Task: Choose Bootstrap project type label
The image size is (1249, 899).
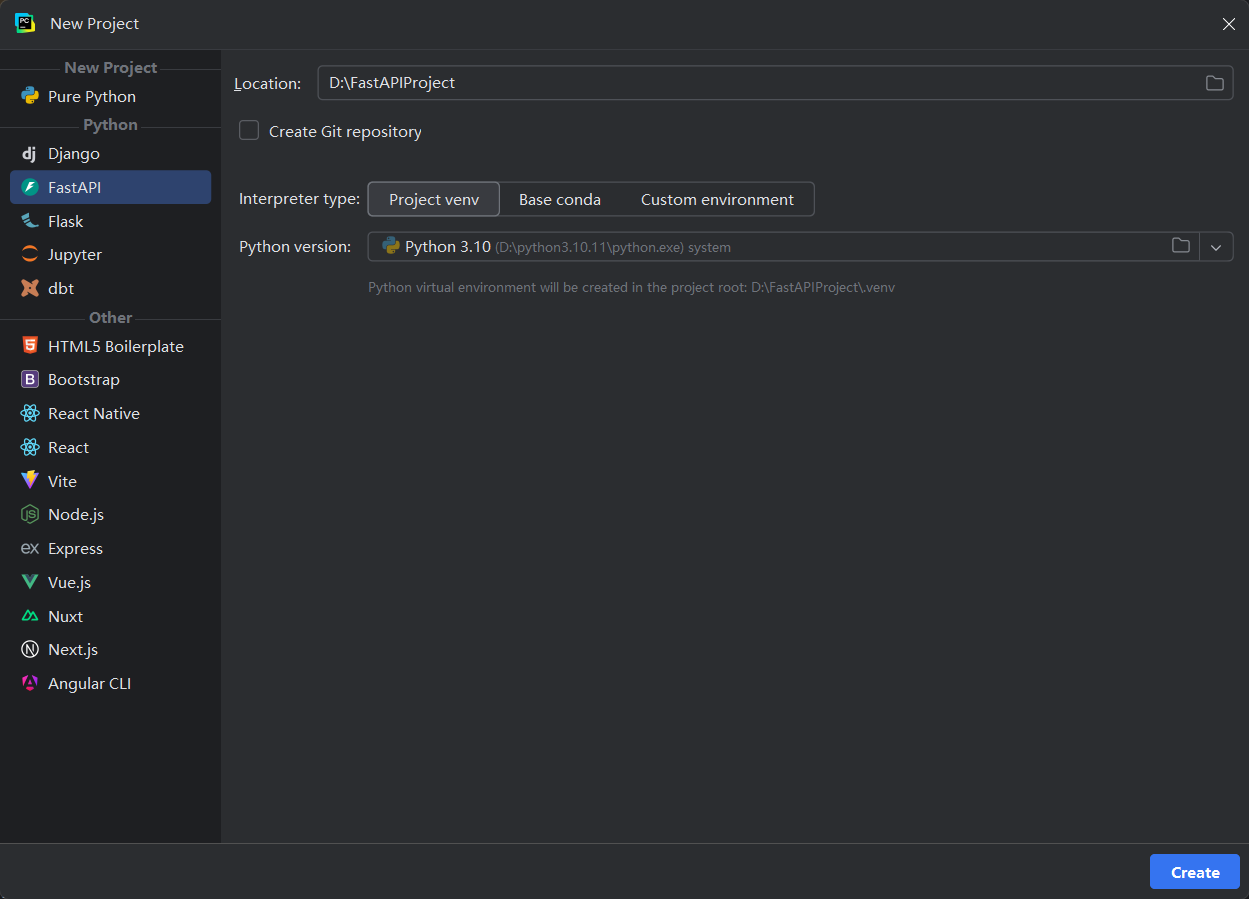Action: (x=84, y=379)
